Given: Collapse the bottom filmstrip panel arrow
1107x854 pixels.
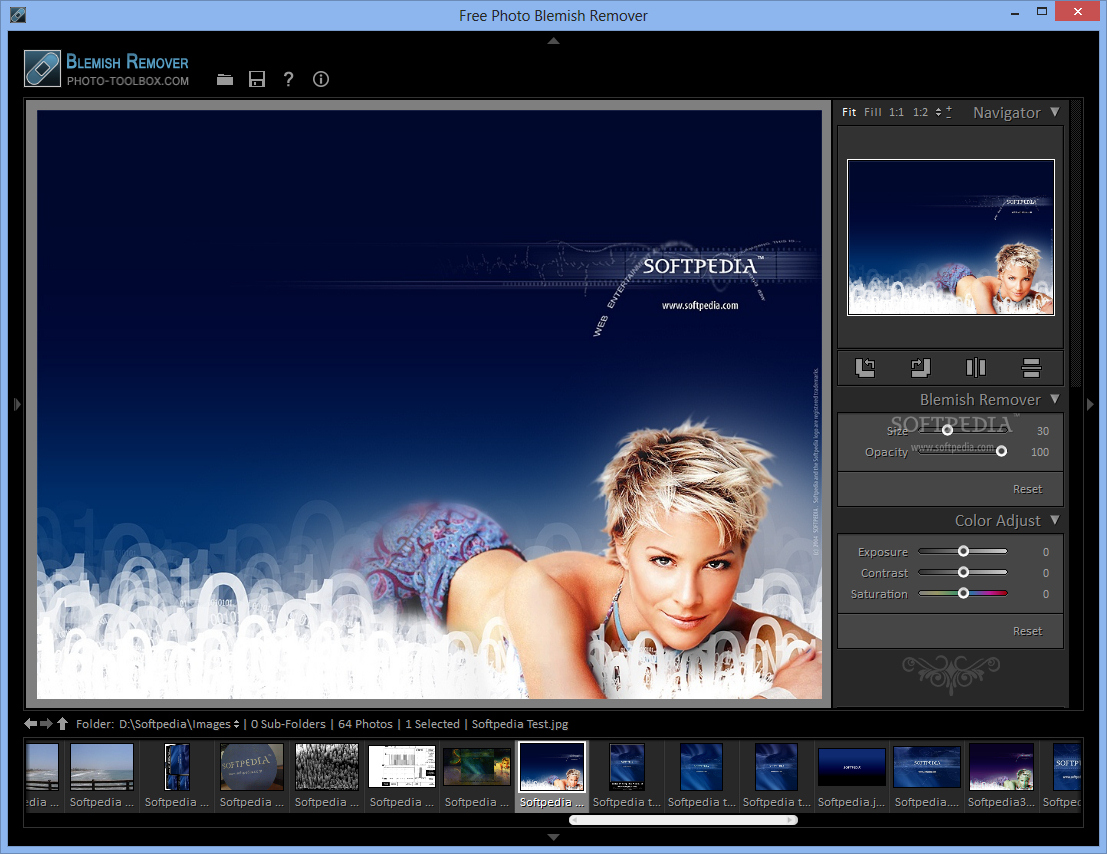Looking at the screenshot, I should (554, 837).
